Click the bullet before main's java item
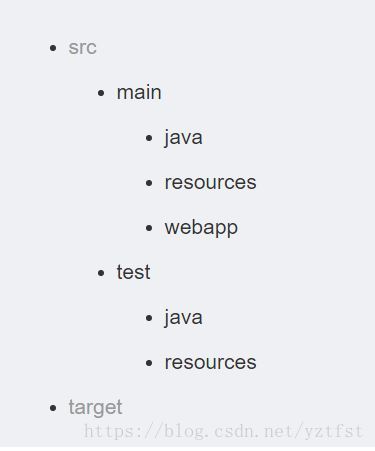The image size is (375, 451). coord(149,138)
